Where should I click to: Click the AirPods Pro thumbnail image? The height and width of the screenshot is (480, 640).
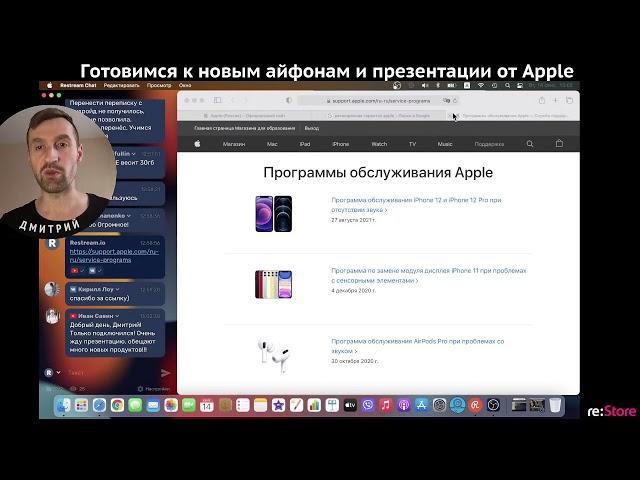(x=273, y=355)
